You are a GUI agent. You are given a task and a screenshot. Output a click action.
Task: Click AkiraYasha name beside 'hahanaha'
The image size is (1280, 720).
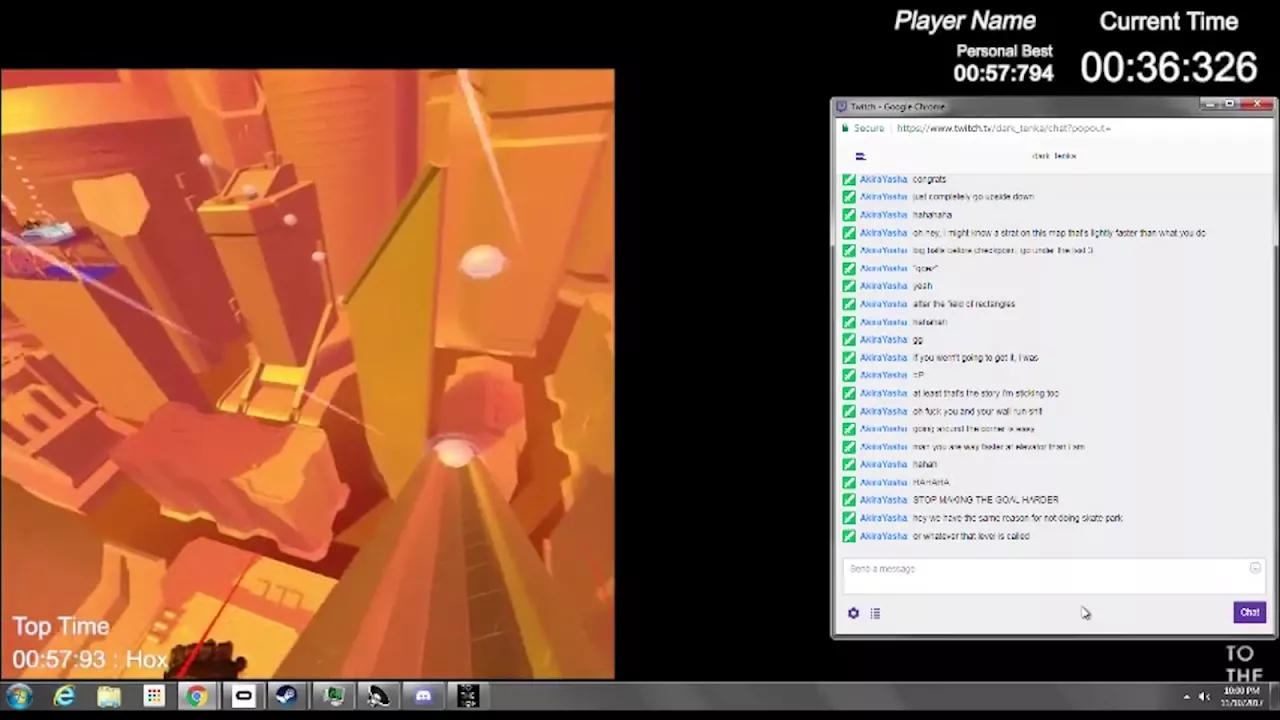pyautogui.click(x=883, y=215)
